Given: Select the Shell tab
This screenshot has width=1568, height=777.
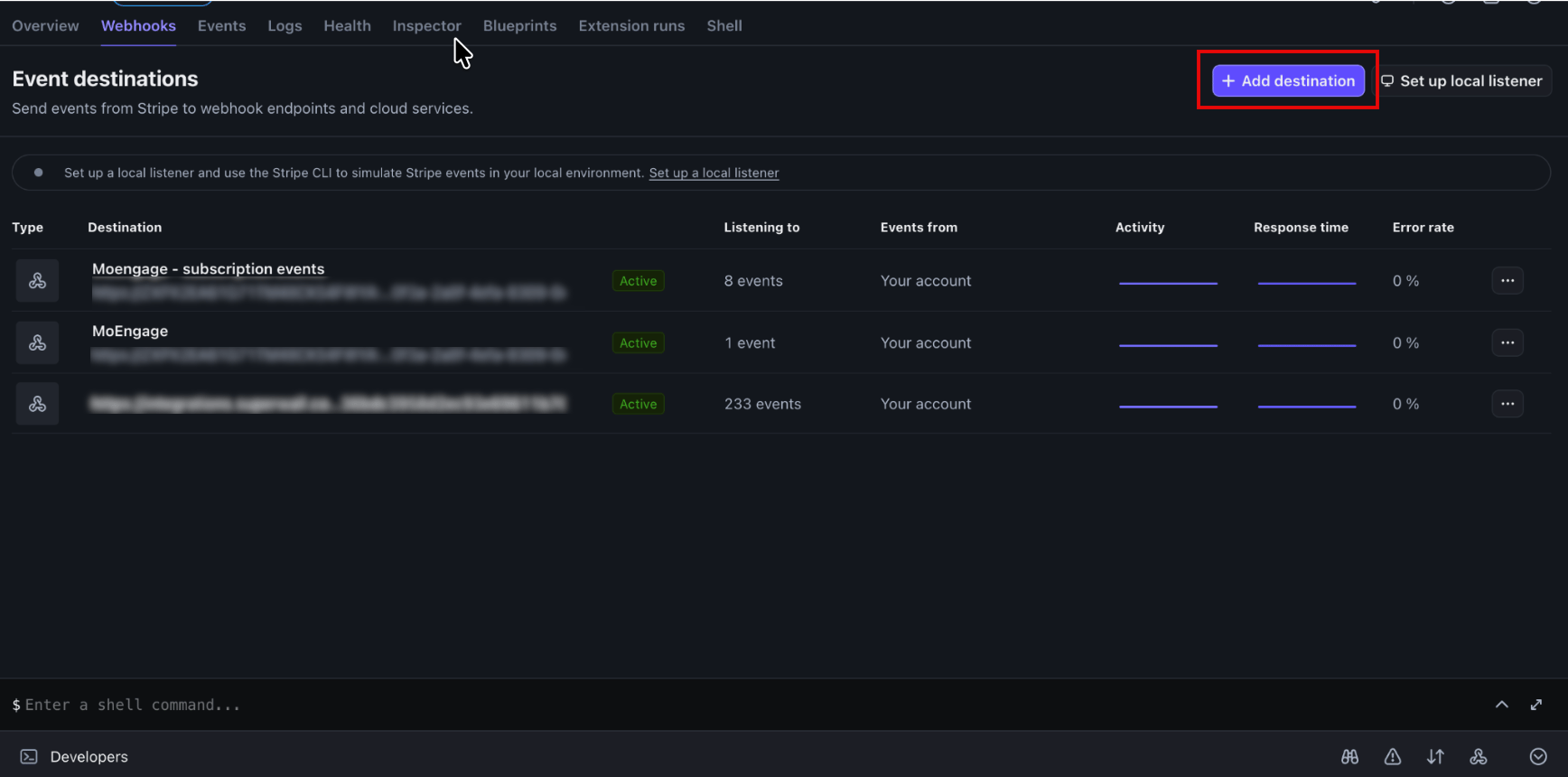Looking at the screenshot, I should point(724,26).
